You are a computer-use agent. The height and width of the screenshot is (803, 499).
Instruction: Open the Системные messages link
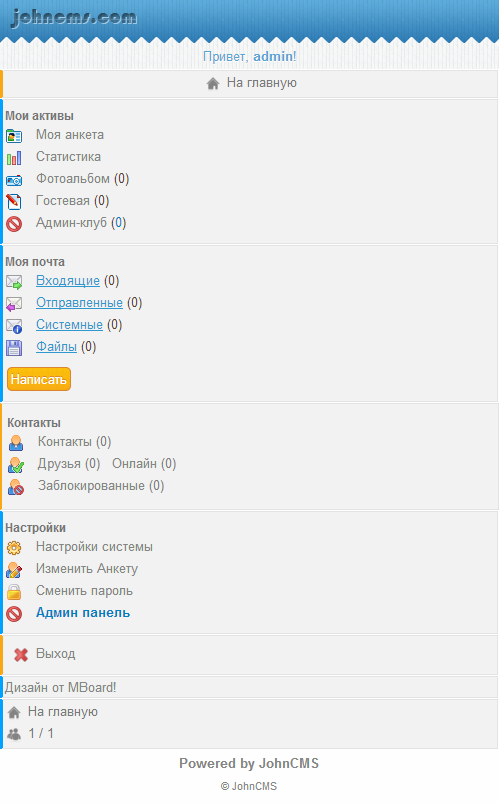[x=69, y=325]
